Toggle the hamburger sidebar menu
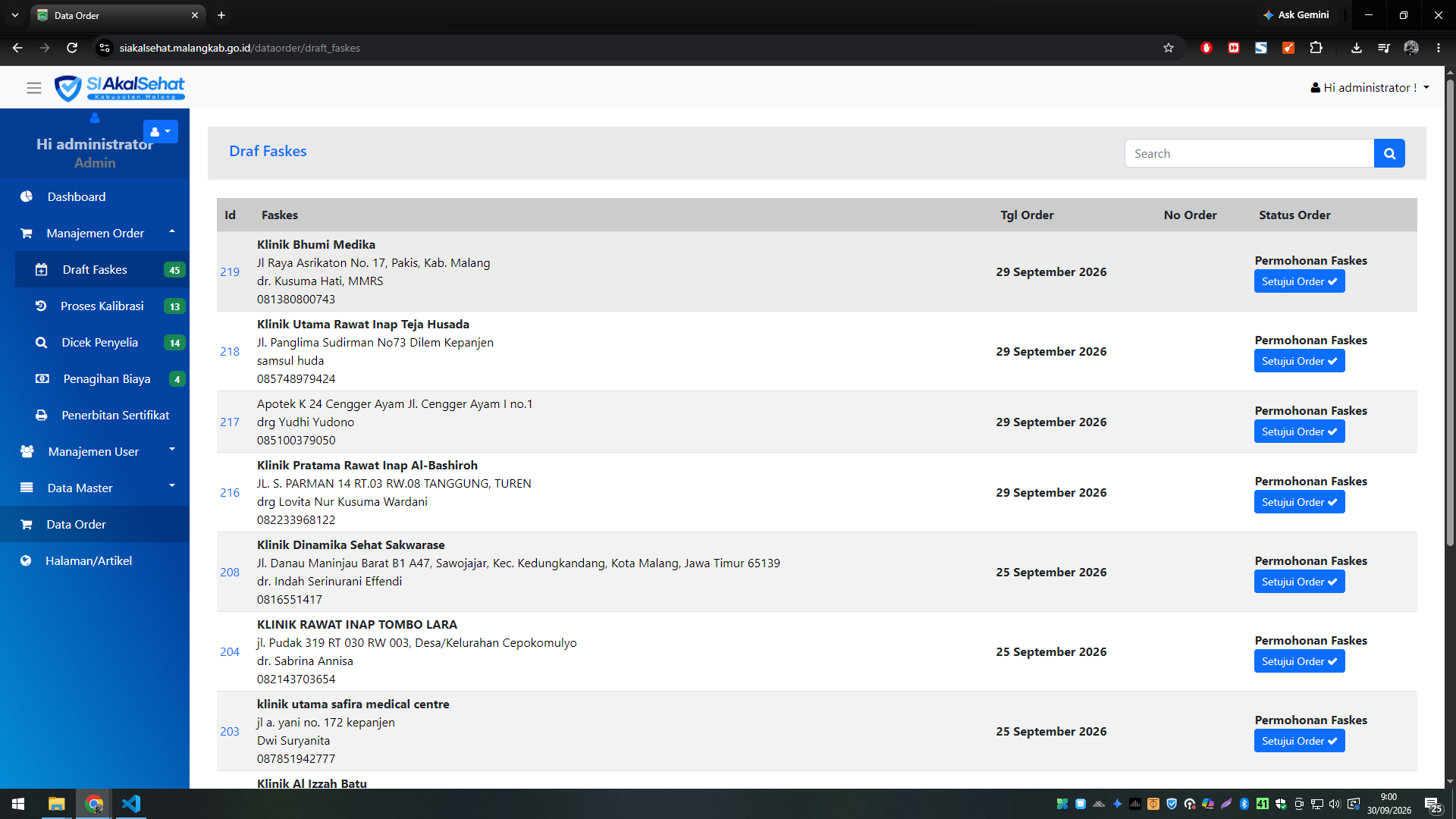Image resolution: width=1456 pixels, height=819 pixels. [34, 88]
